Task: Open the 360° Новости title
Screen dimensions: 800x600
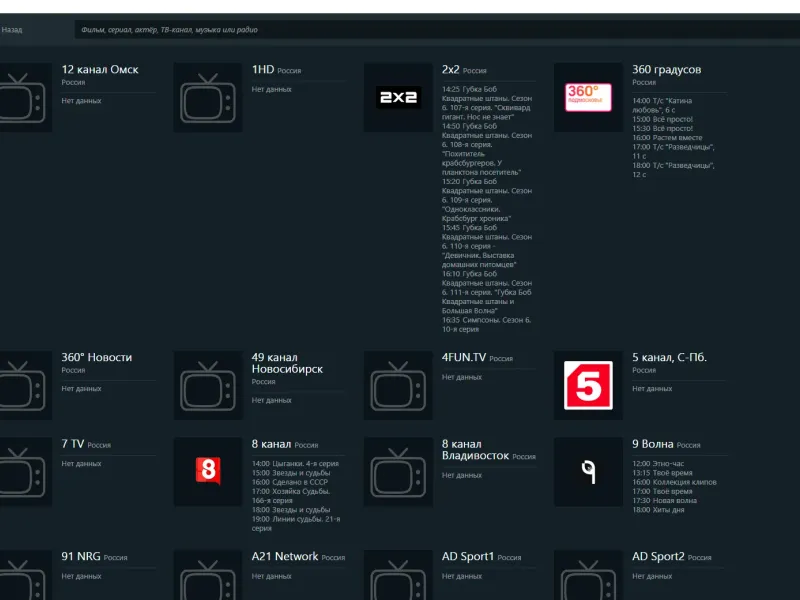Action: pyautogui.click(x=96, y=357)
